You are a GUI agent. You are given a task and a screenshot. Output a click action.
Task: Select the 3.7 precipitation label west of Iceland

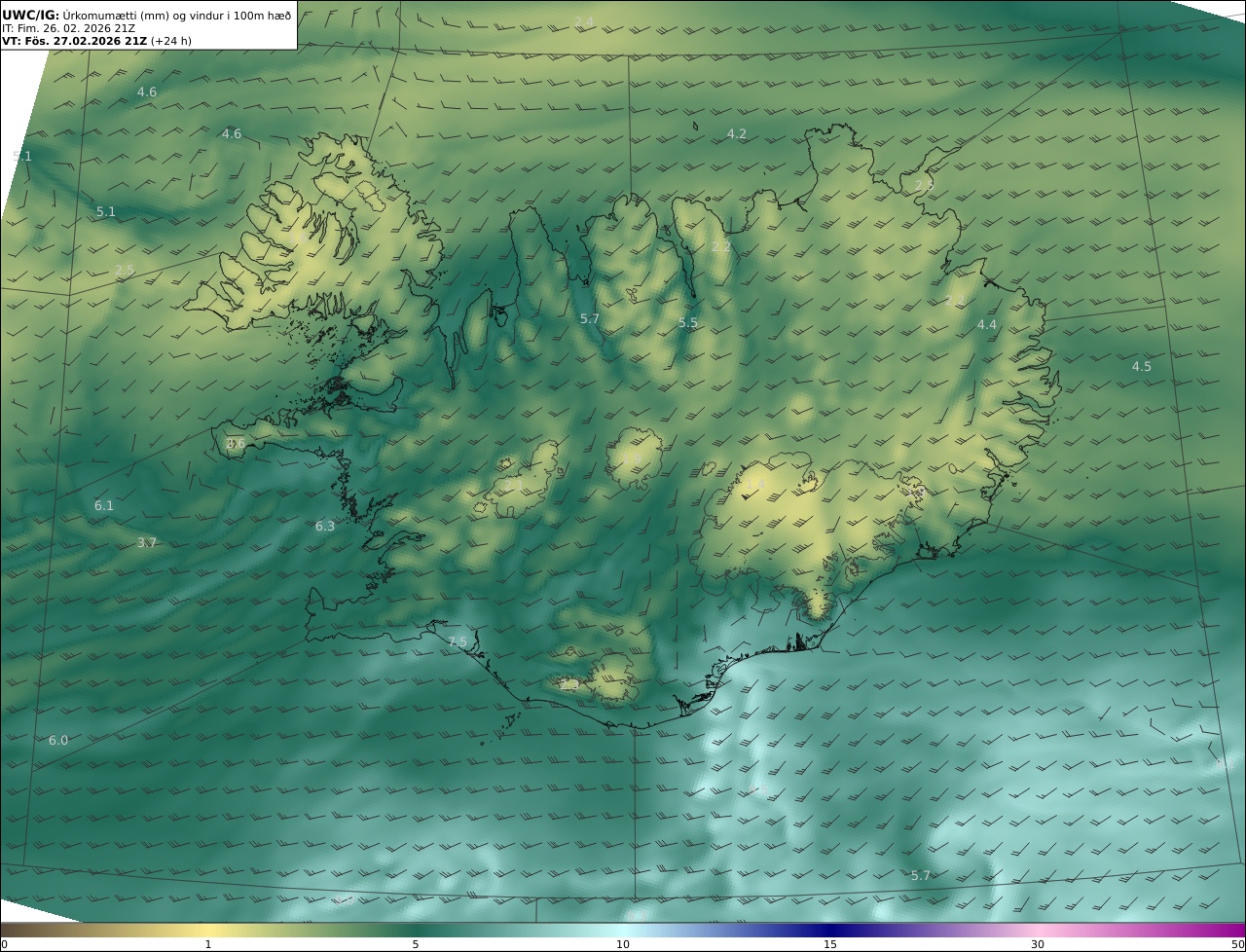point(146,543)
